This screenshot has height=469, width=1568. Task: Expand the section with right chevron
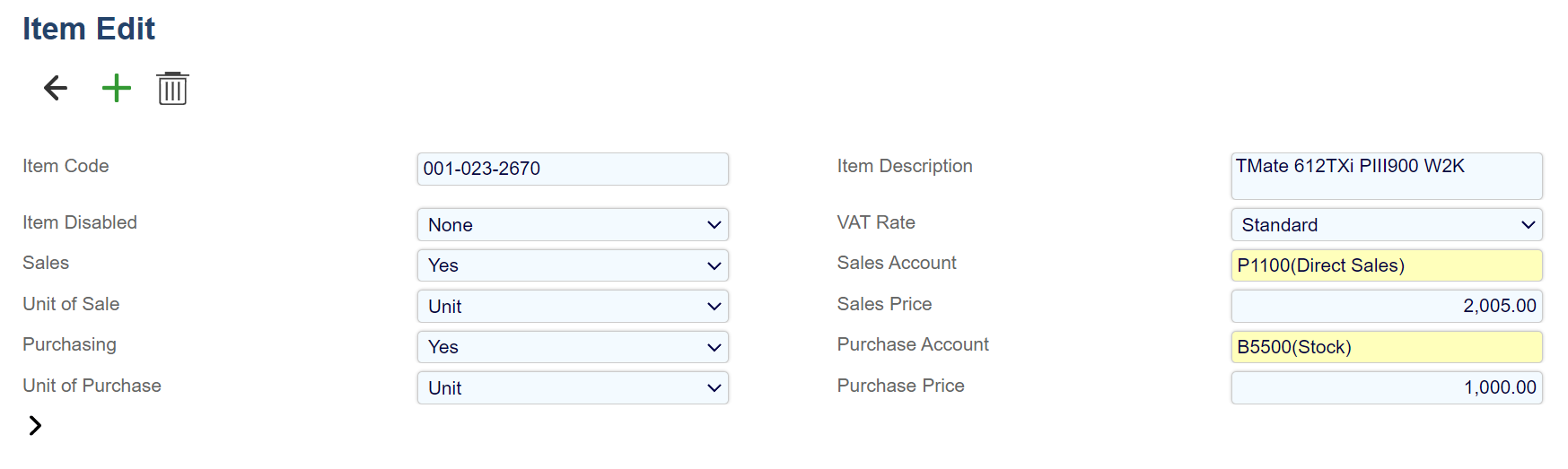pos(35,425)
